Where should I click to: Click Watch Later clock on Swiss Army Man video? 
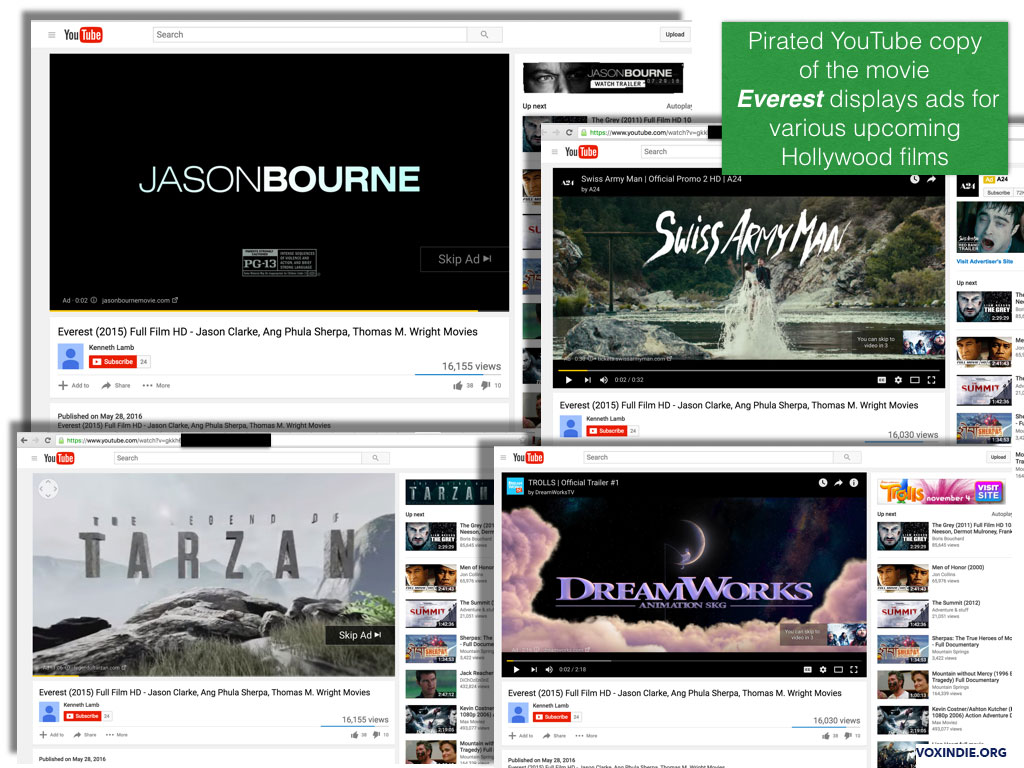915,179
